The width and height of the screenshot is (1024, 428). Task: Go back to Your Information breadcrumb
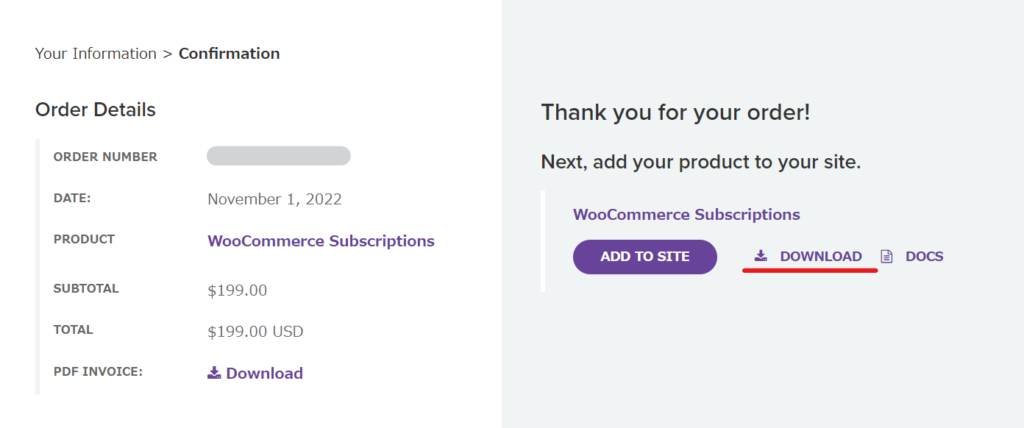pyautogui.click(x=96, y=53)
